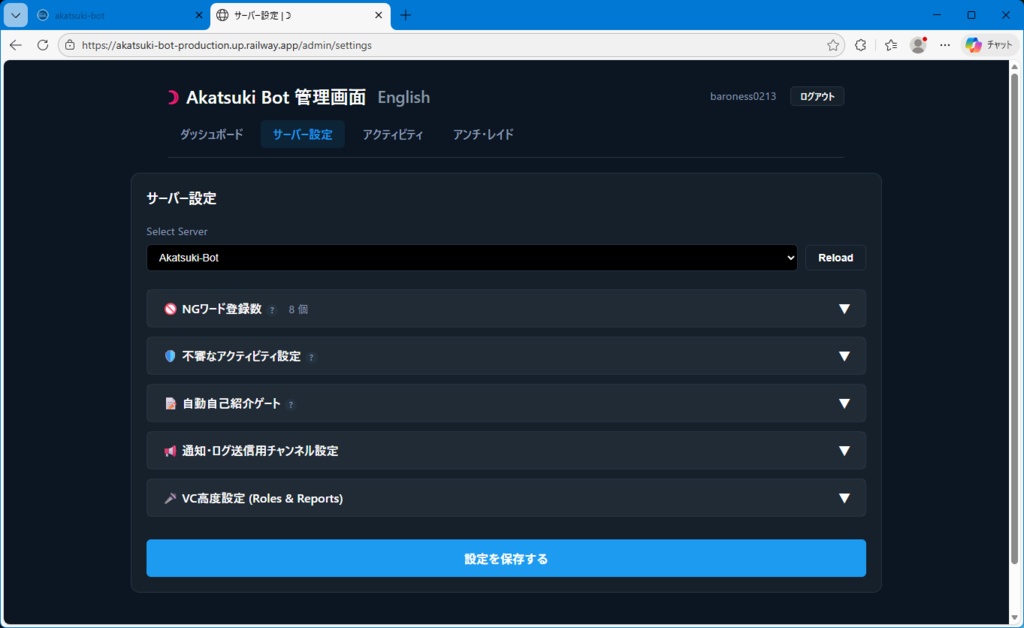Click the Reload button beside the server selector

click(835, 257)
